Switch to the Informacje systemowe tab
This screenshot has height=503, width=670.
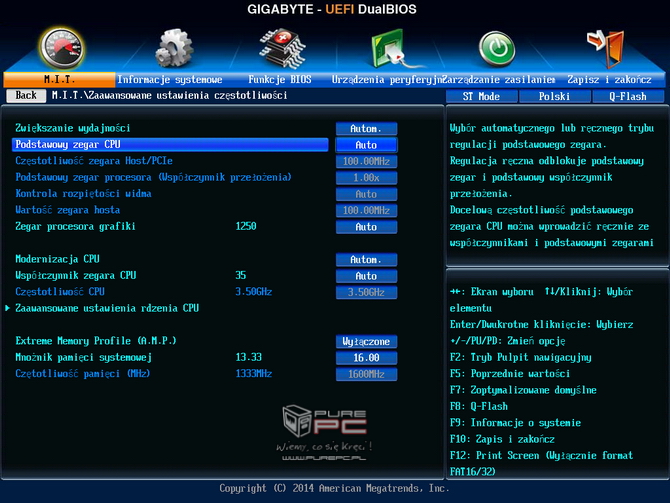pos(170,79)
